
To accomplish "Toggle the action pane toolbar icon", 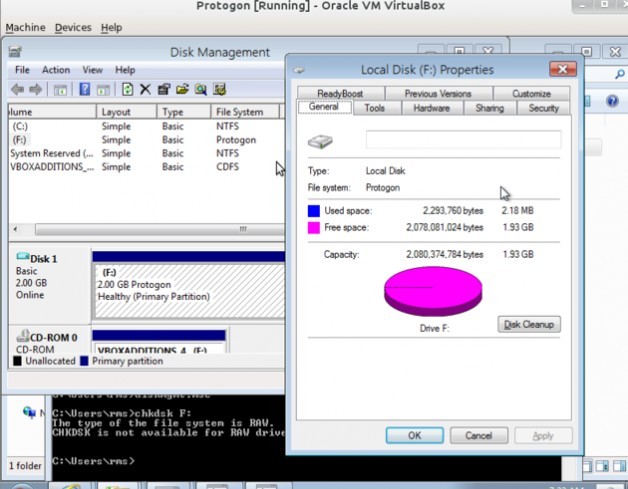I will 103,90.
